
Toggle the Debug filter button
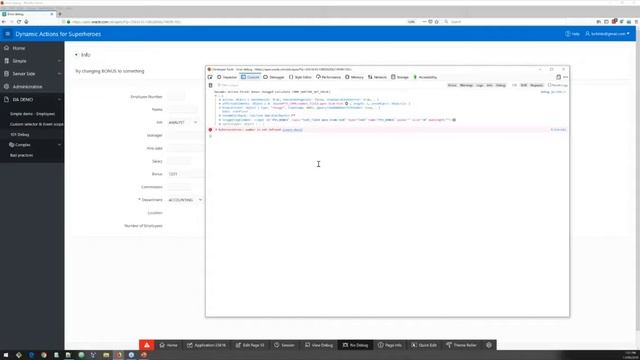[501, 85]
